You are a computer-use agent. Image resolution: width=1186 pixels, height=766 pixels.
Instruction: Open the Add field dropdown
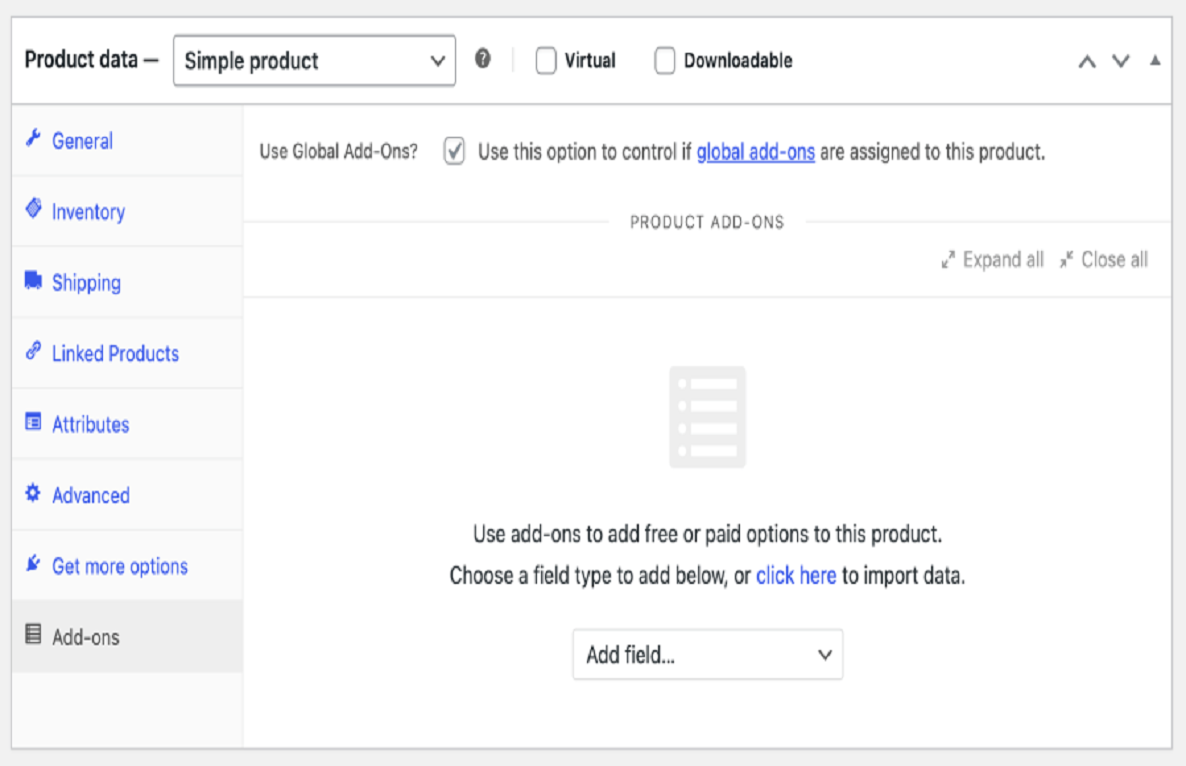(x=707, y=654)
